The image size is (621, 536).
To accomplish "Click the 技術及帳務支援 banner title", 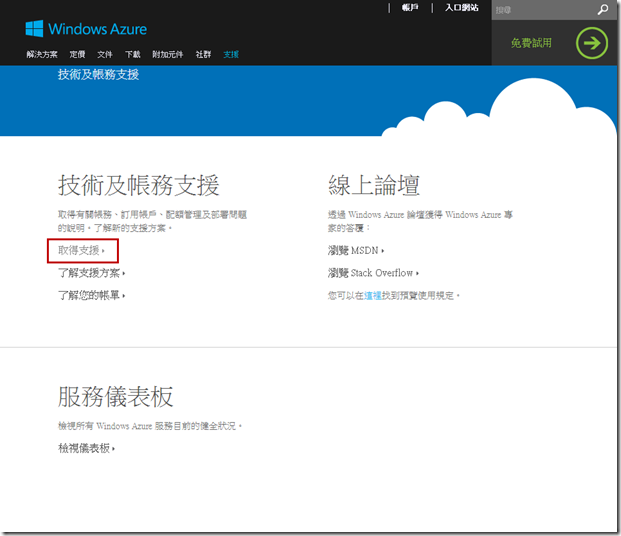I will [98, 74].
